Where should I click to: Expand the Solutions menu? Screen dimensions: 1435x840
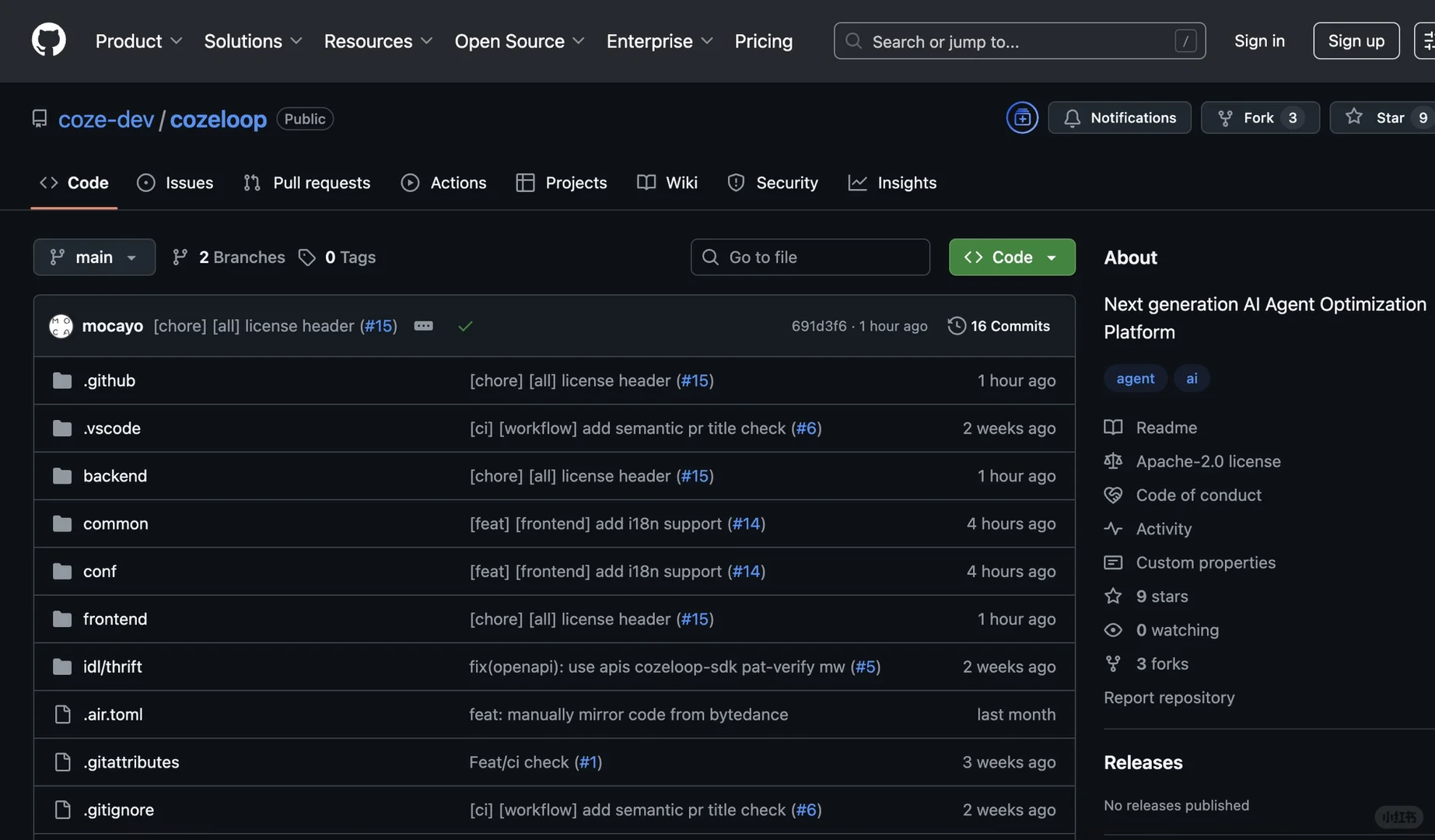tap(253, 40)
